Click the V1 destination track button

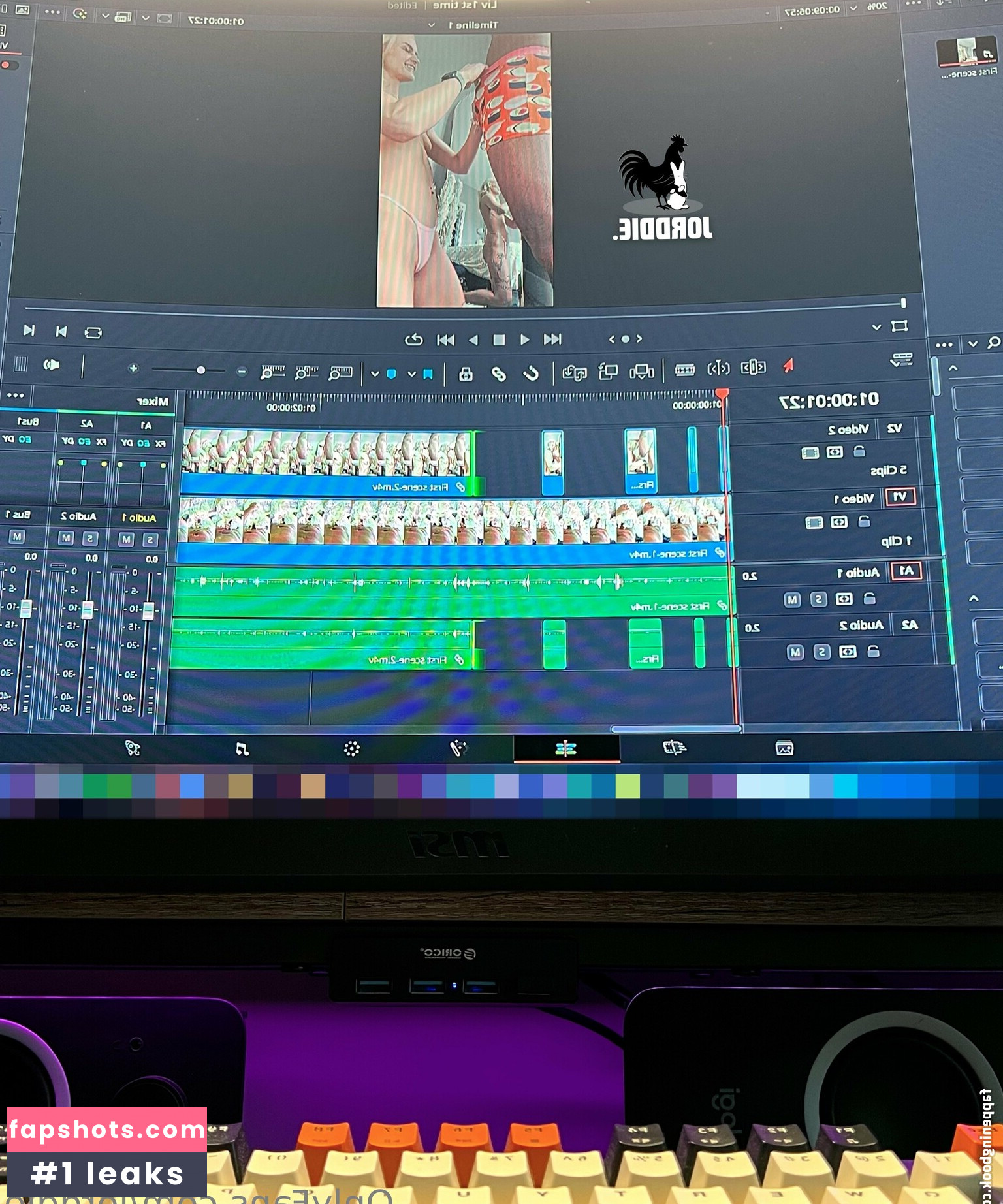[900, 497]
